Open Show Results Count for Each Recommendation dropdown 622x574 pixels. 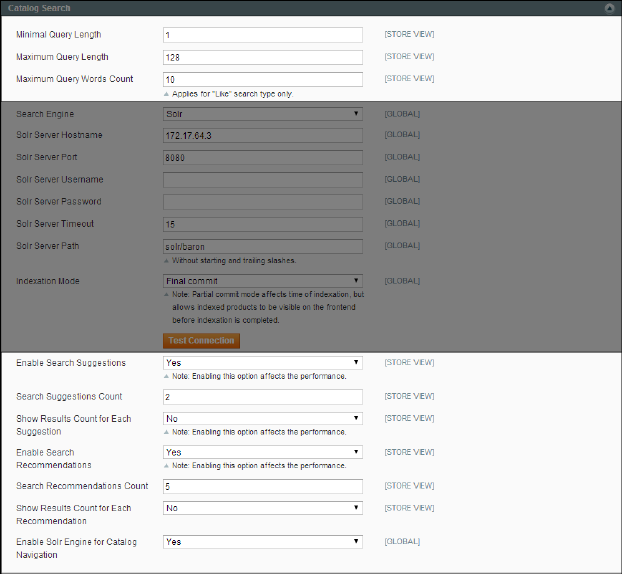click(x=262, y=508)
